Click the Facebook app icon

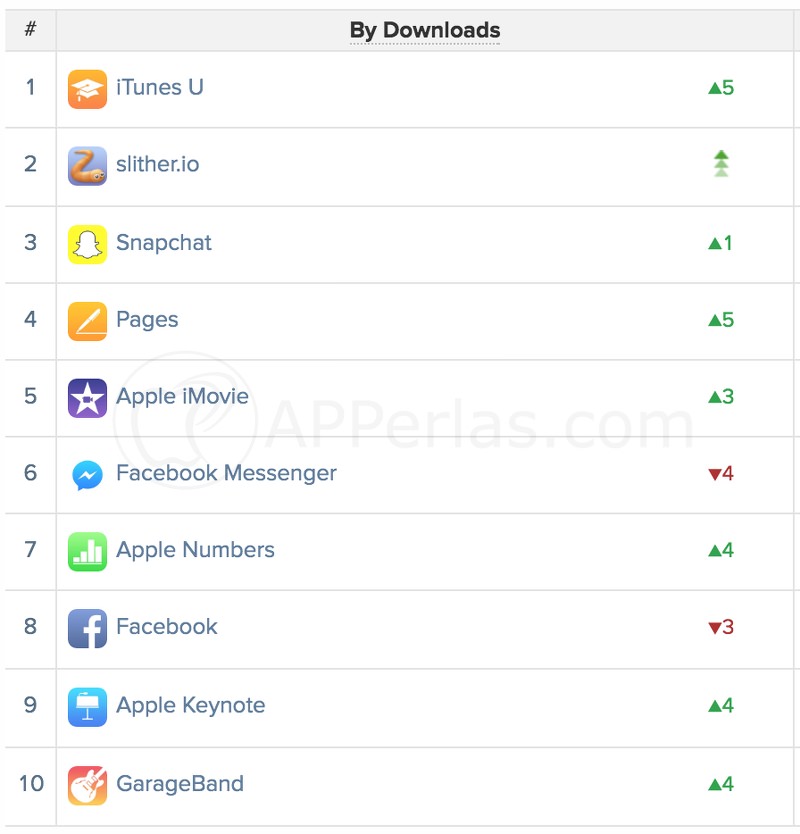pos(87,629)
